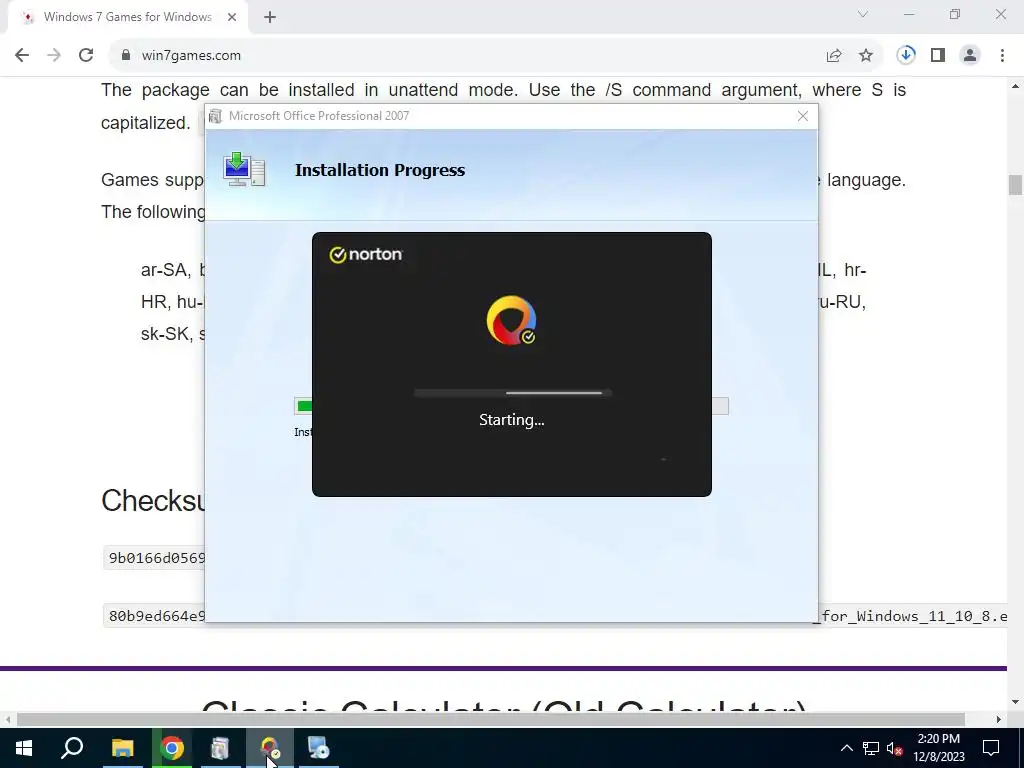1024x768 pixels.
Task: Close the Microsoft Office Professional 2007 installer
Action: (803, 116)
